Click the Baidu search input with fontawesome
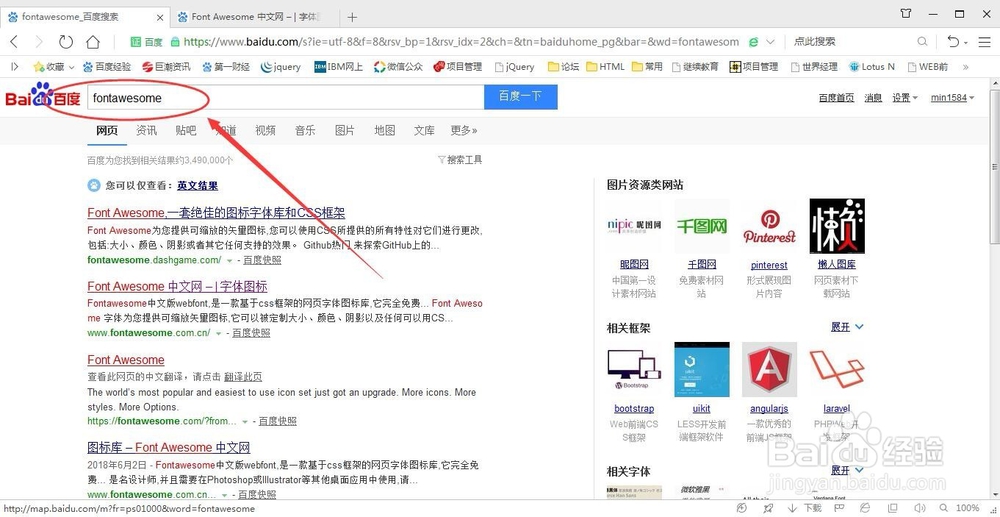Screen dimensions: 1000x517 tap(286, 98)
